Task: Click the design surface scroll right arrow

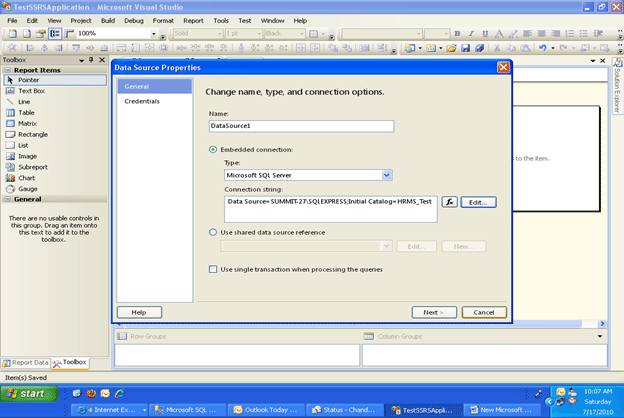Action: [x=602, y=324]
